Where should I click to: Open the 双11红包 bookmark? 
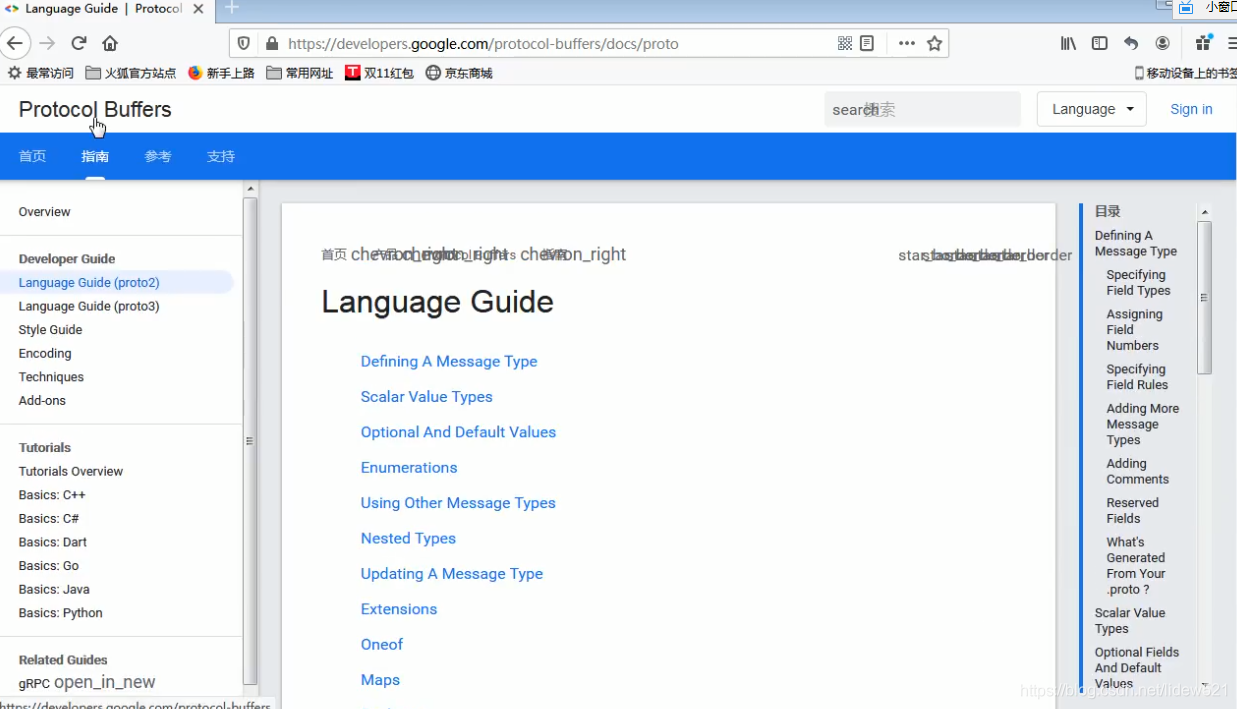379,73
